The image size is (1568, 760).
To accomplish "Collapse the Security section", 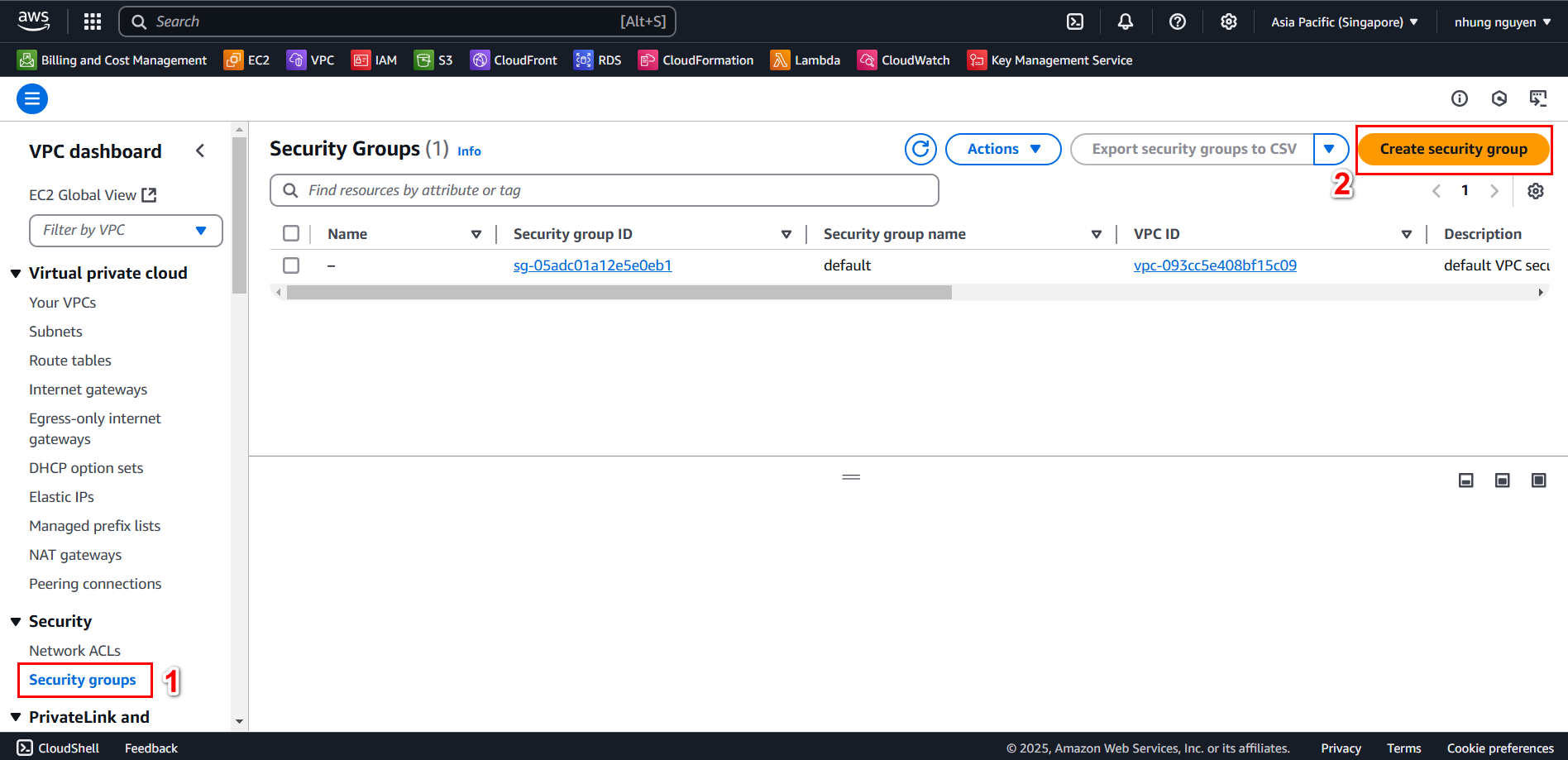I will pyautogui.click(x=16, y=622).
